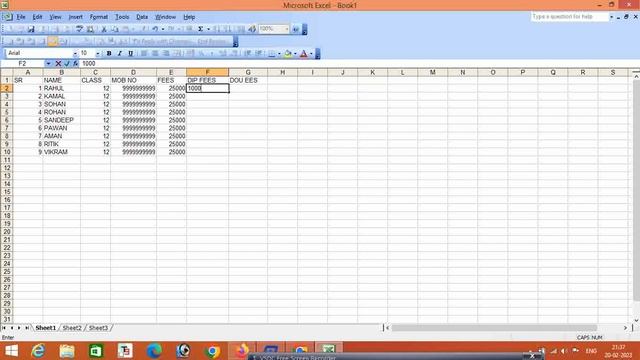
Task: Click the Decrease Indent icon
Action: coord(247,53)
